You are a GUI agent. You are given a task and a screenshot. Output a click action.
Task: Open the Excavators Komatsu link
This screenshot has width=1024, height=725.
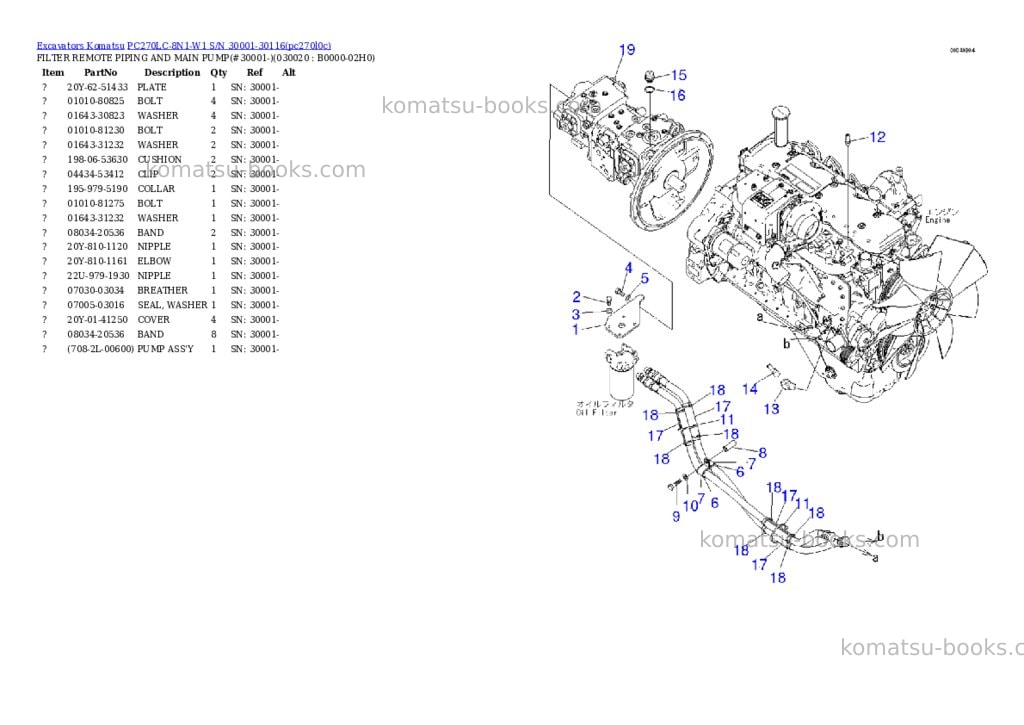click(x=80, y=46)
